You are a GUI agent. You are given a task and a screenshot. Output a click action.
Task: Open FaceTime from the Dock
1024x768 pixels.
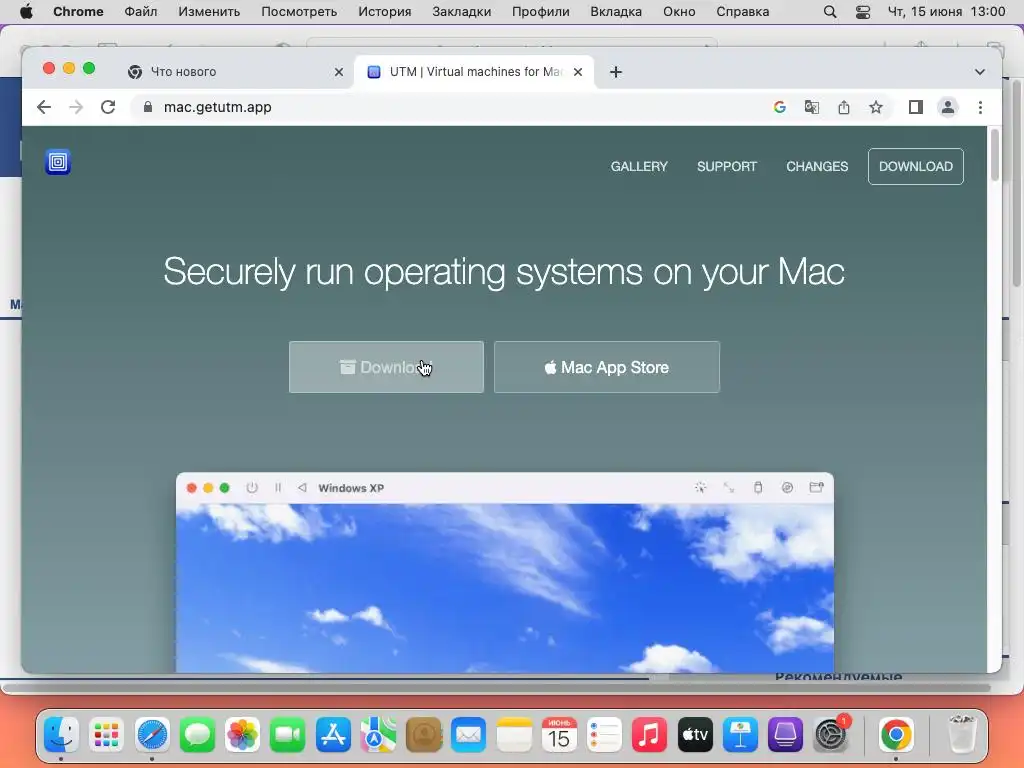point(287,735)
